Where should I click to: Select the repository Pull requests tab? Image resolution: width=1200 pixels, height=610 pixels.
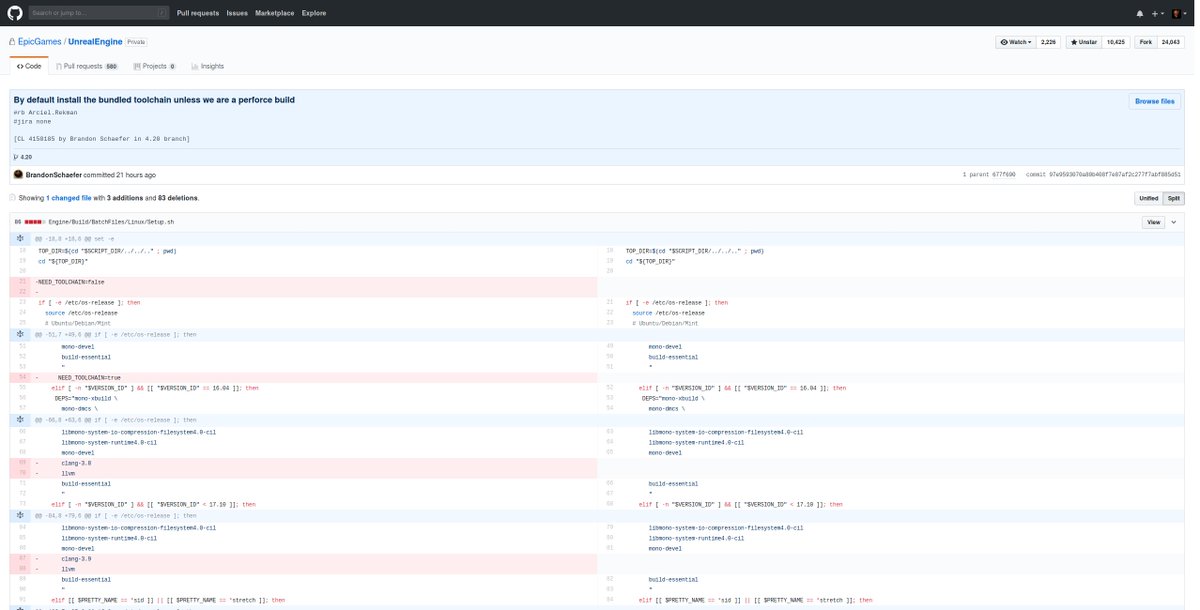(86, 66)
